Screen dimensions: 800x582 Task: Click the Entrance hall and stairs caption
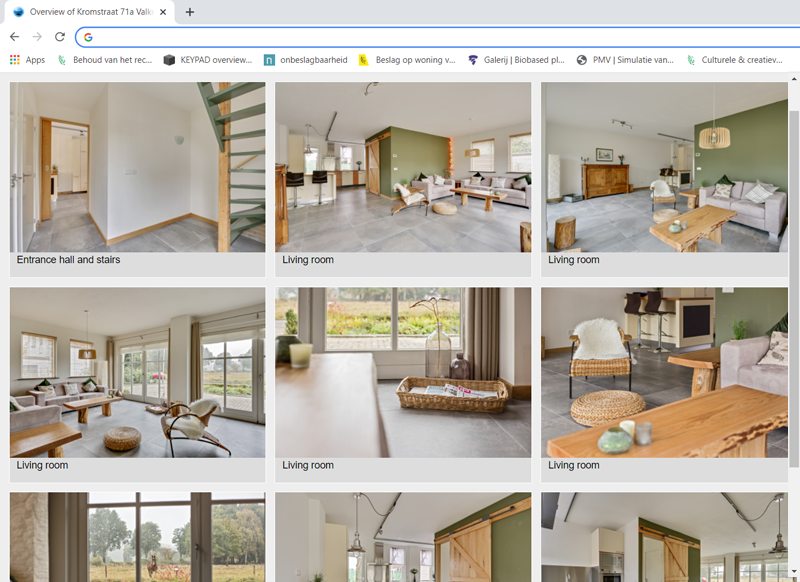tap(68, 260)
